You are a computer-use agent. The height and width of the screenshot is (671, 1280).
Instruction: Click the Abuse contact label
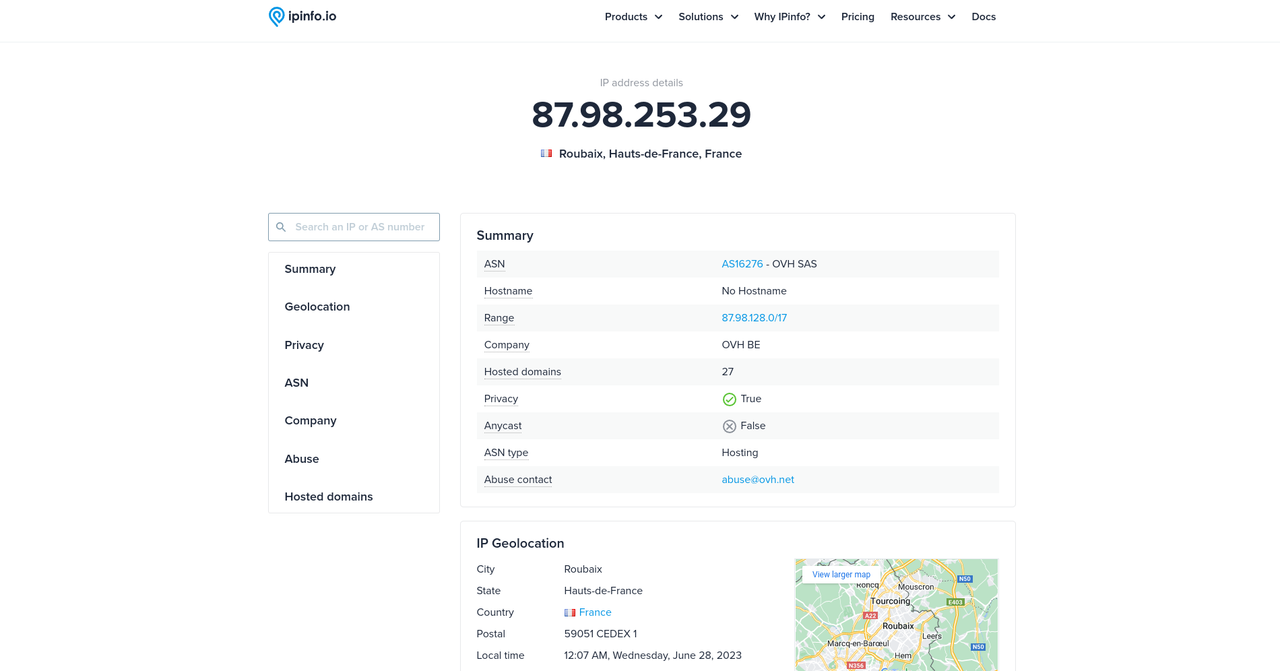[518, 480]
